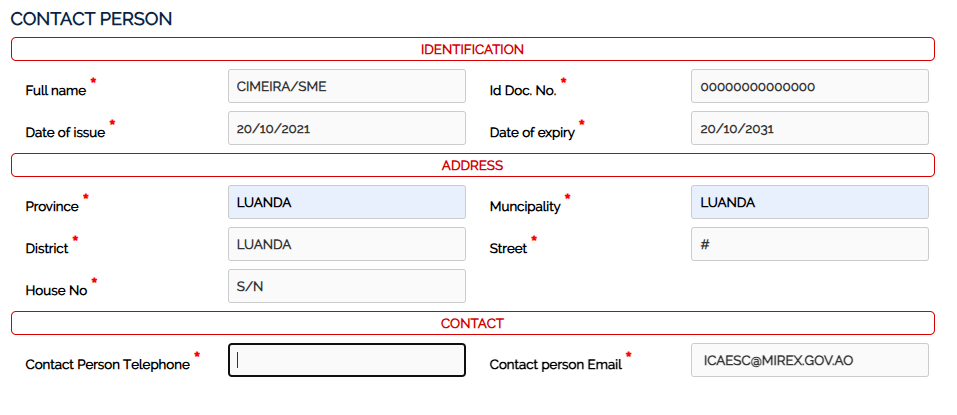Click the Full name input field
This screenshot has width=957, height=415.
coord(346,86)
